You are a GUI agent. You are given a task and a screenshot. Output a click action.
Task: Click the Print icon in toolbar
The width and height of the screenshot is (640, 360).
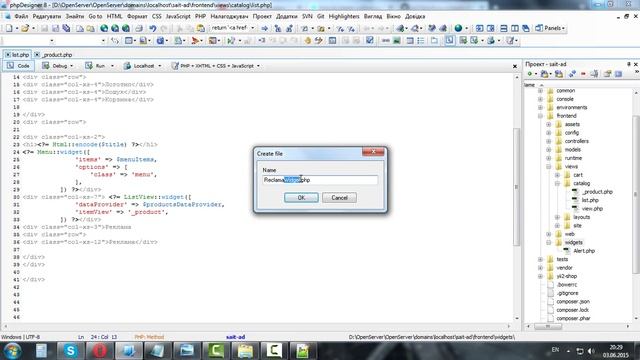(139, 28)
